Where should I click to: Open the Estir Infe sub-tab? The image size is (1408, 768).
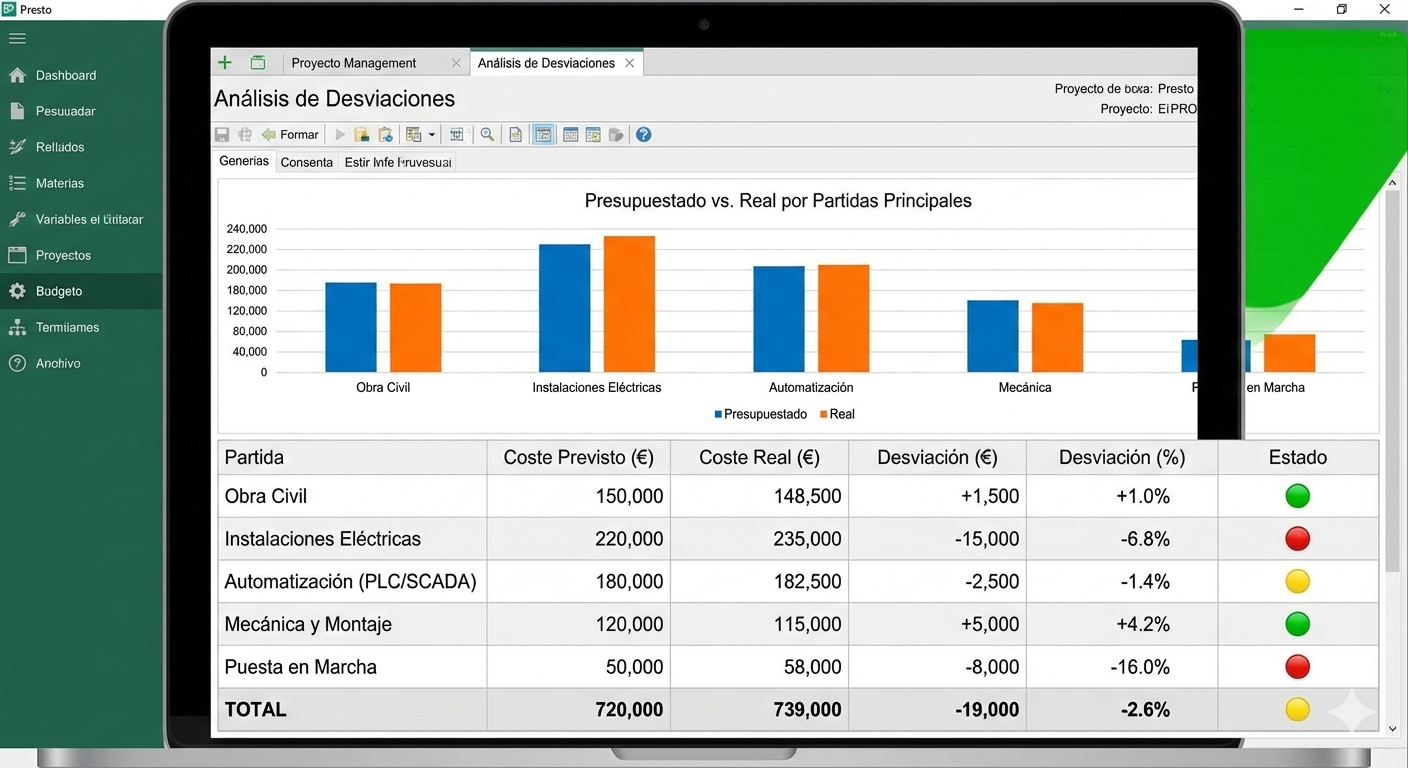[x=398, y=162]
